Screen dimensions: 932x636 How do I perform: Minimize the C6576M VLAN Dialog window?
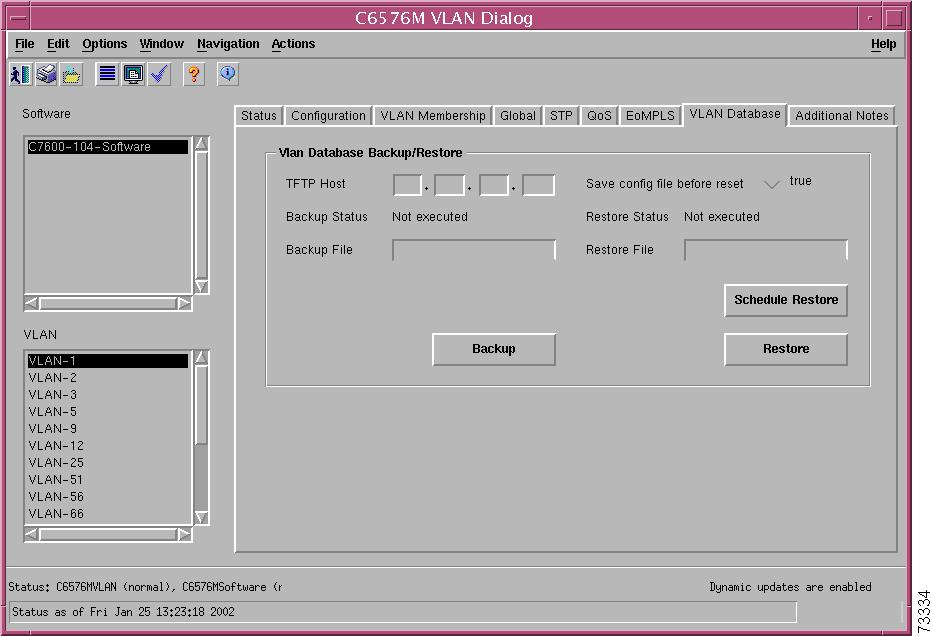[870, 18]
